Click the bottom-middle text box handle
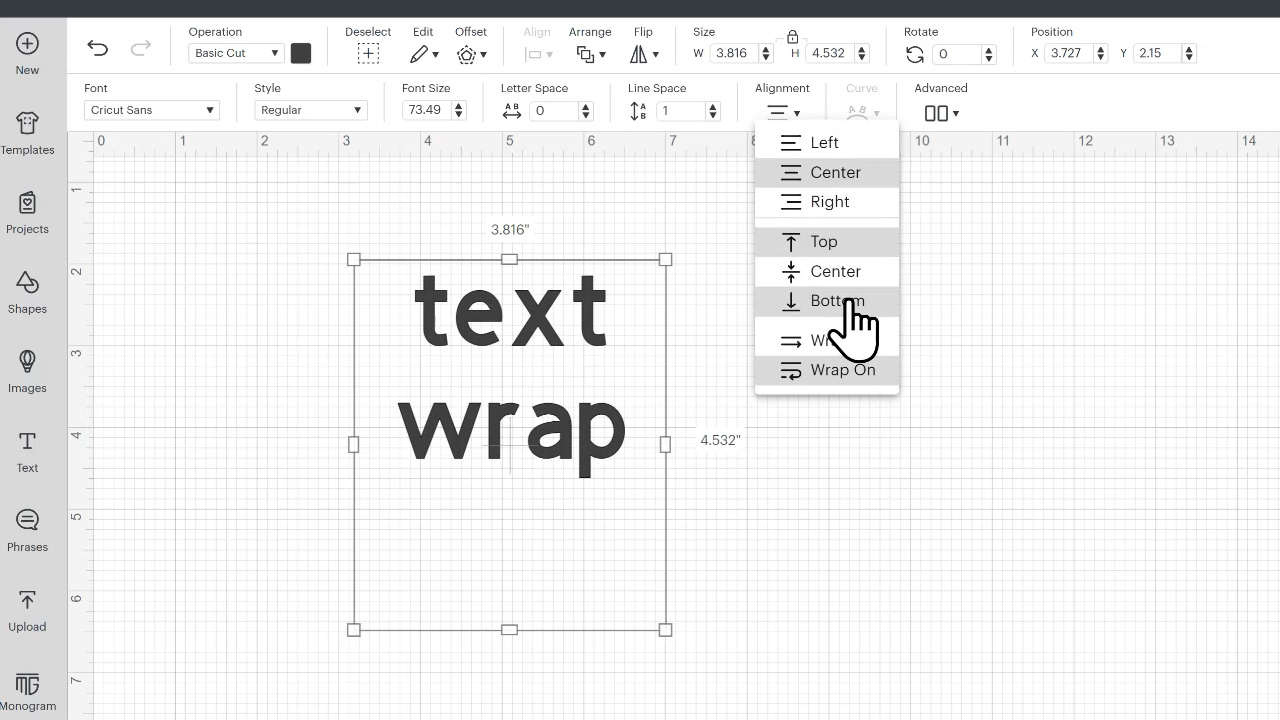This screenshot has width=1280, height=720. click(509, 630)
